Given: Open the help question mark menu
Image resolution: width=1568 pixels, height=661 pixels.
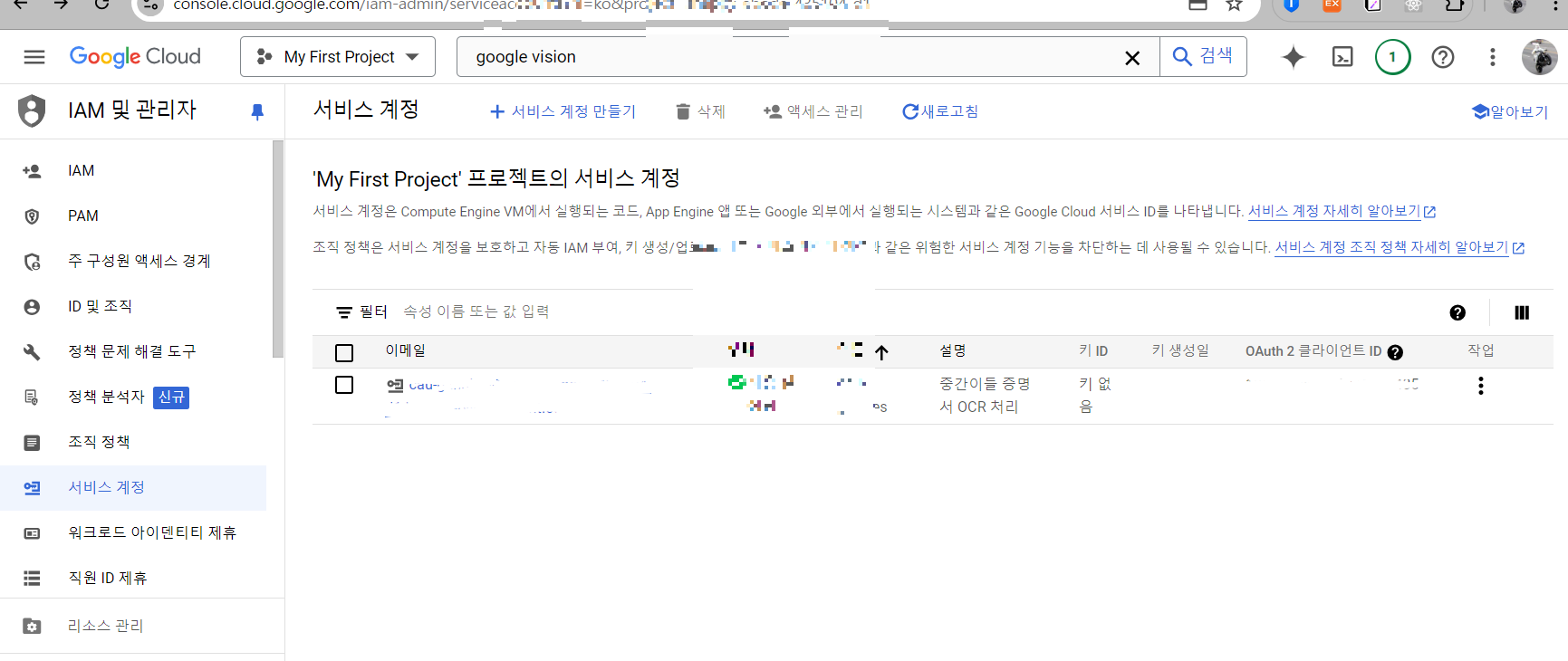Looking at the screenshot, I should click(x=1443, y=57).
